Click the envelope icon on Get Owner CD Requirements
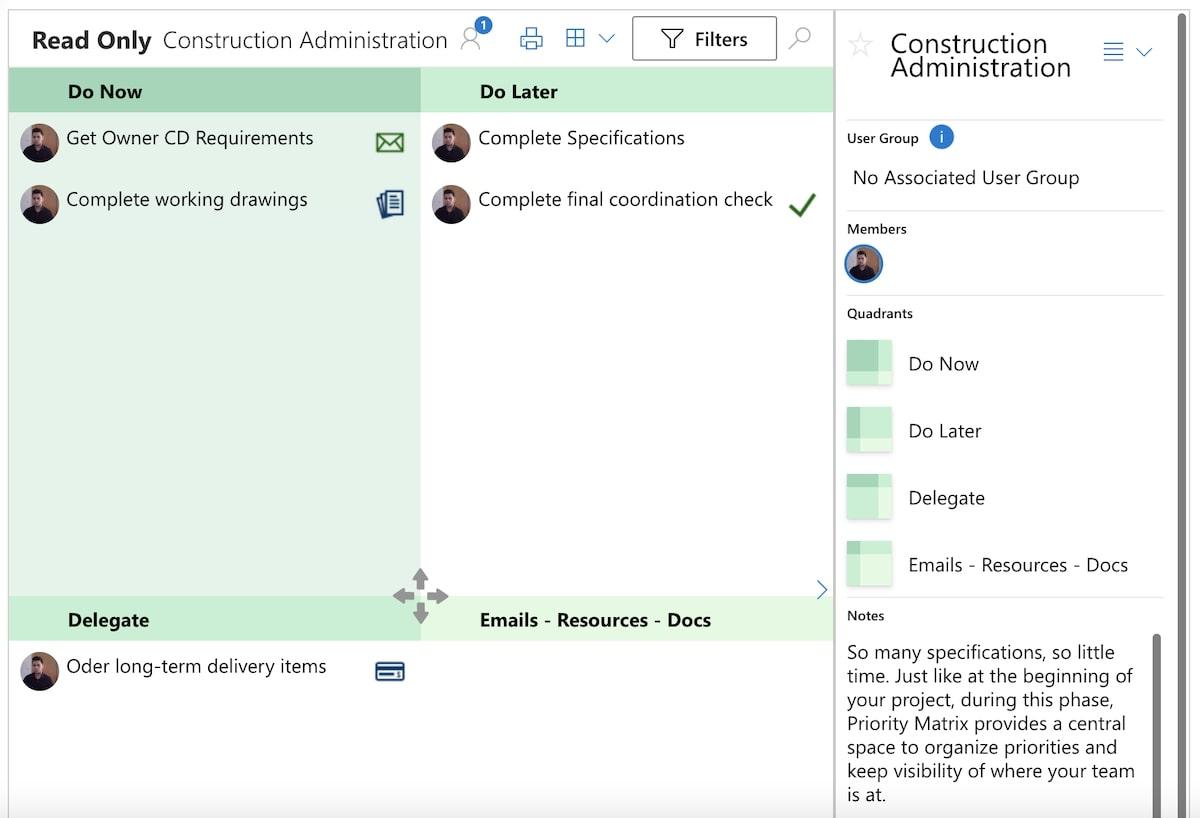The width and height of the screenshot is (1200, 818). [x=390, y=143]
